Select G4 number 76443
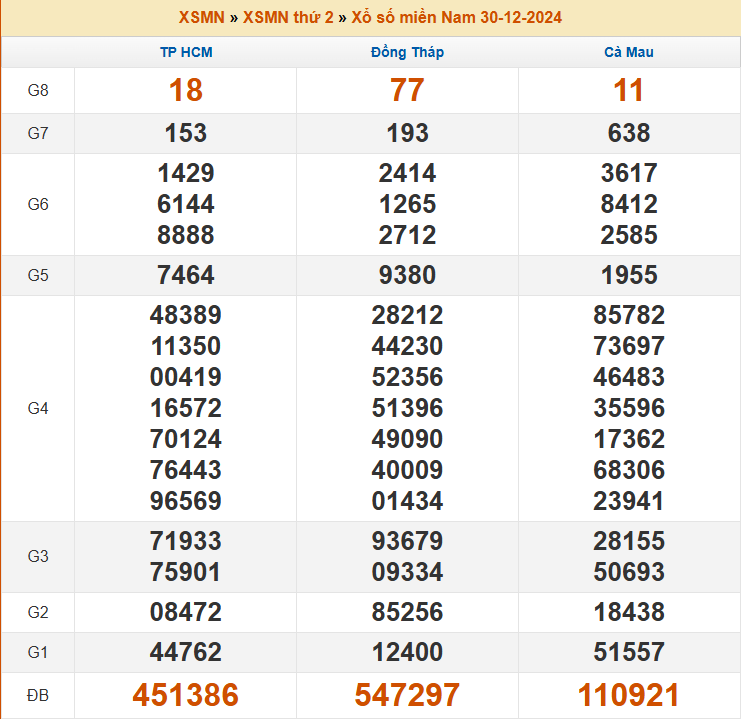 point(186,470)
